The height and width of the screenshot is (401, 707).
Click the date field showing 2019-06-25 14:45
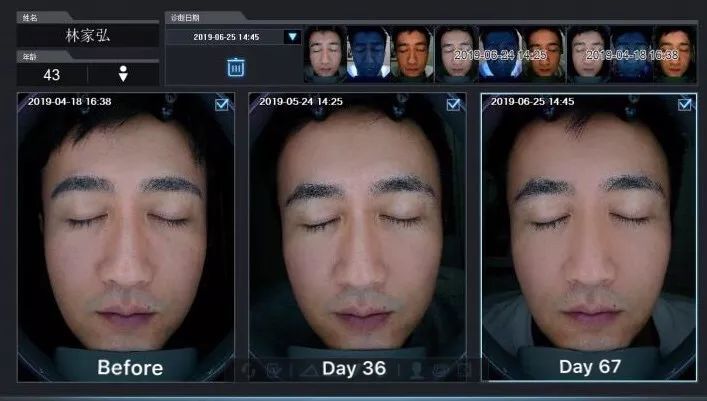click(x=226, y=37)
